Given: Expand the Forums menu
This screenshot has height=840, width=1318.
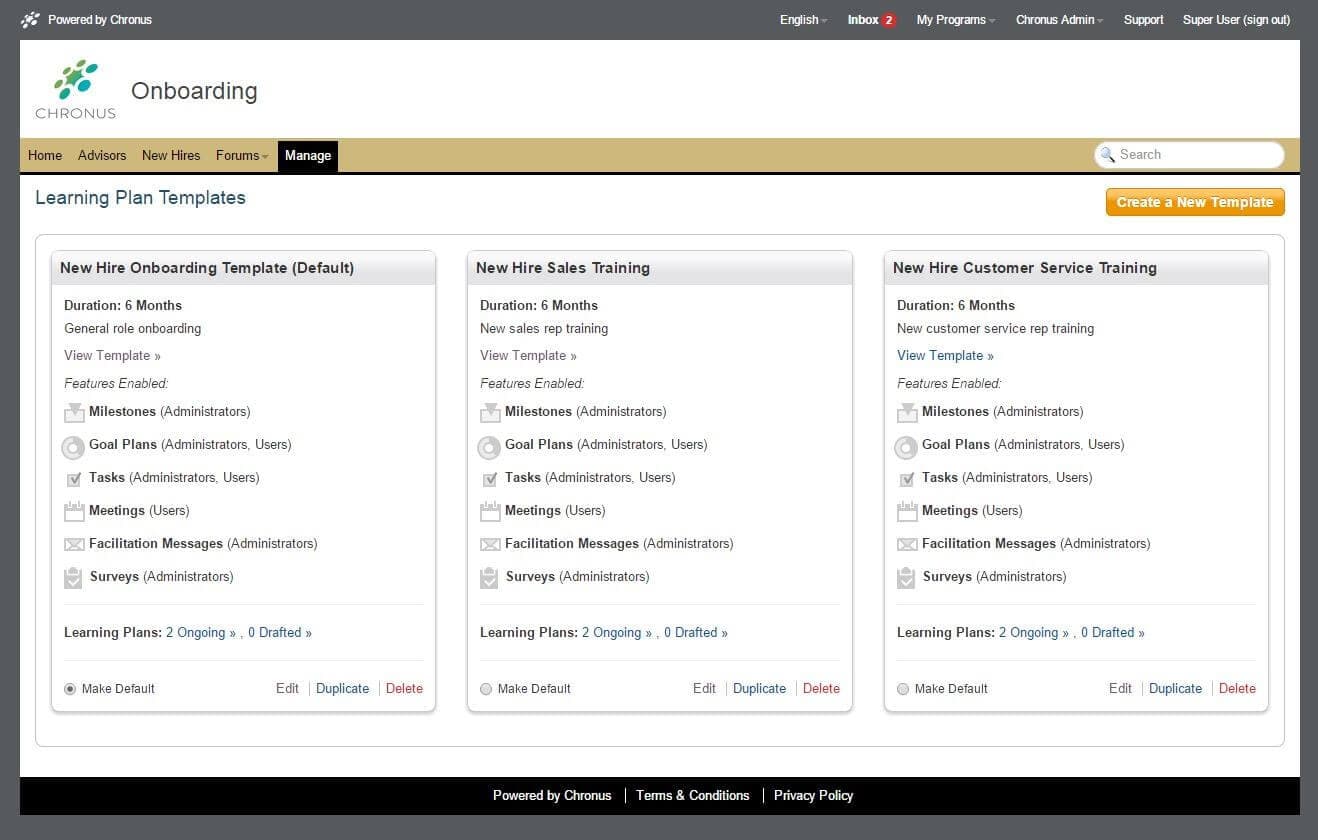Looking at the screenshot, I should tap(242, 156).
